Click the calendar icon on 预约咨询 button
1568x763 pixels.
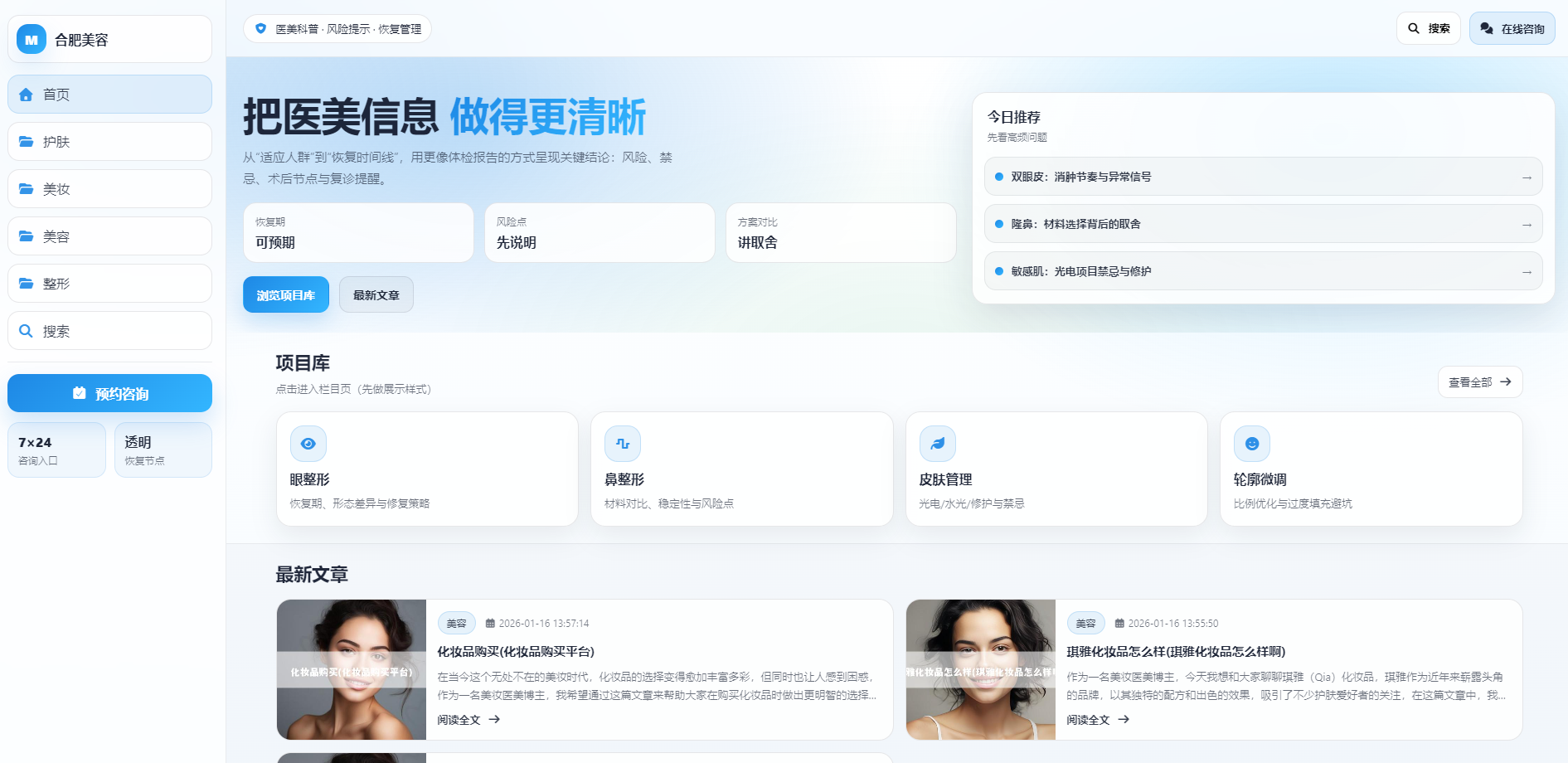tap(80, 393)
